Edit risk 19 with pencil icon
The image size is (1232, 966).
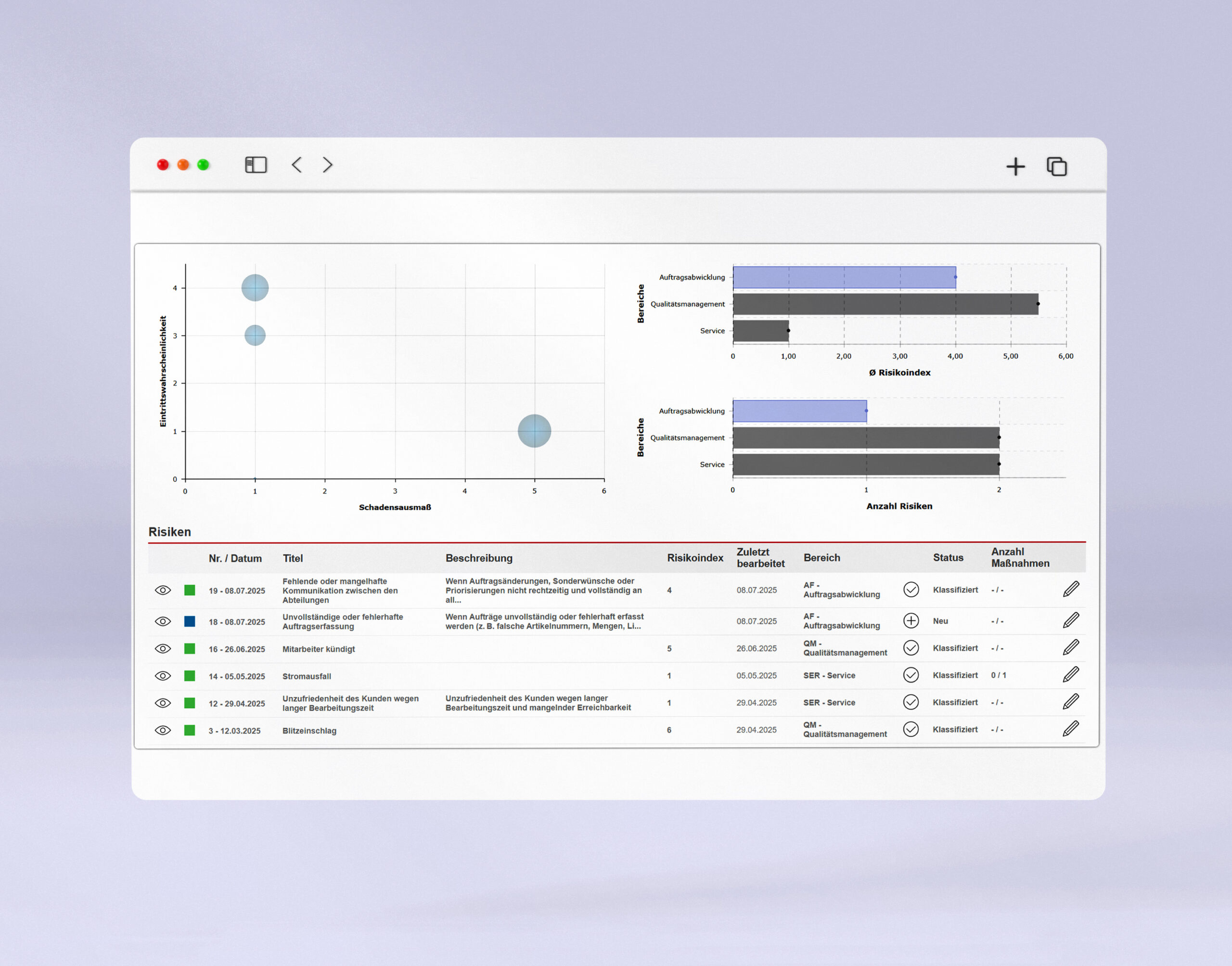1071,589
